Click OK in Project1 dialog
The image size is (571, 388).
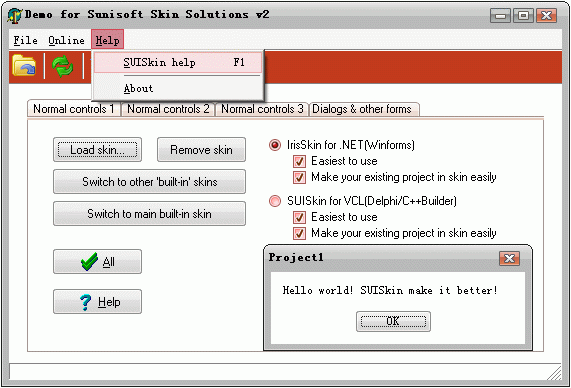pyautogui.click(x=393, y=321)
